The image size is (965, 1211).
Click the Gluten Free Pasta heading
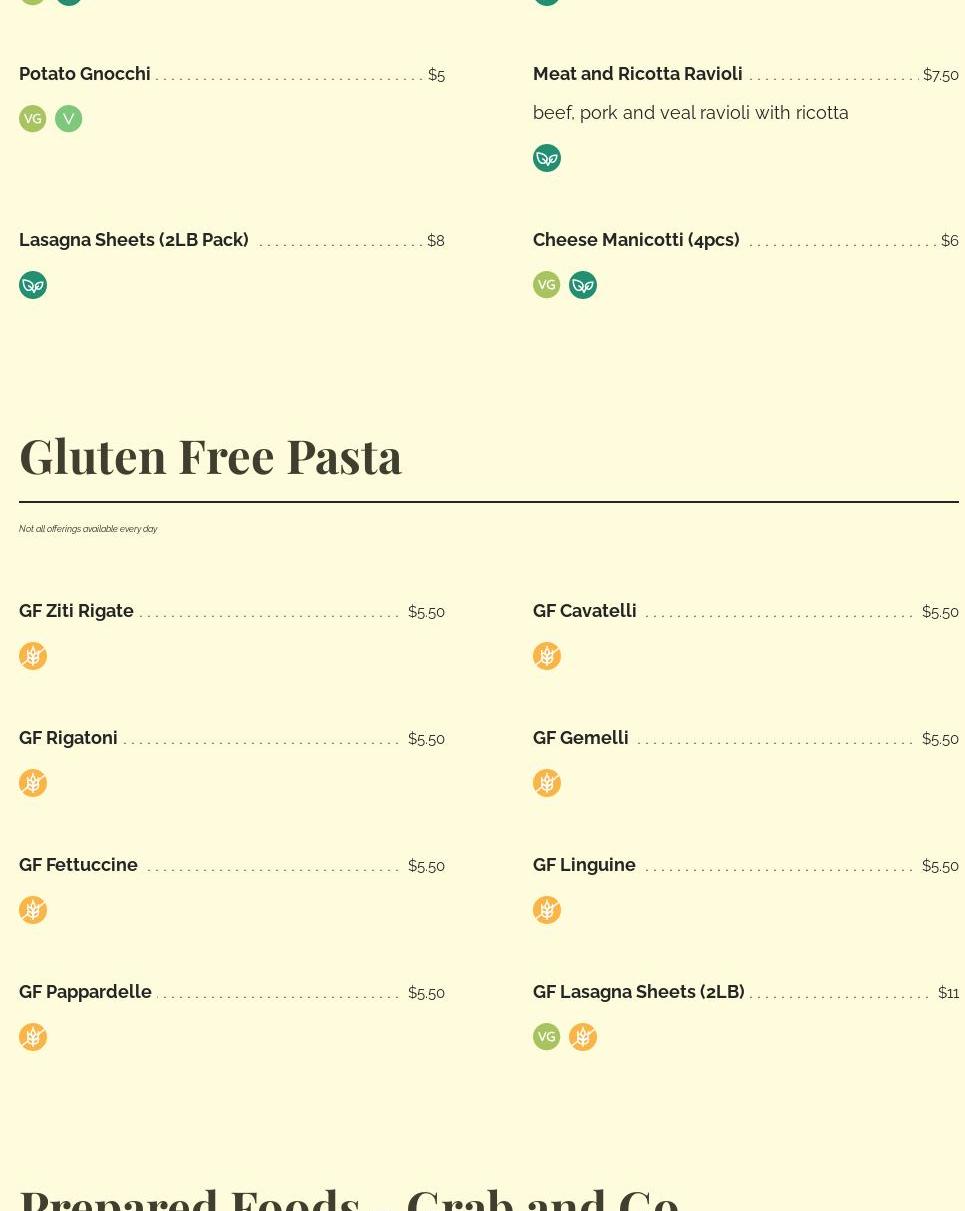point(210,457)
